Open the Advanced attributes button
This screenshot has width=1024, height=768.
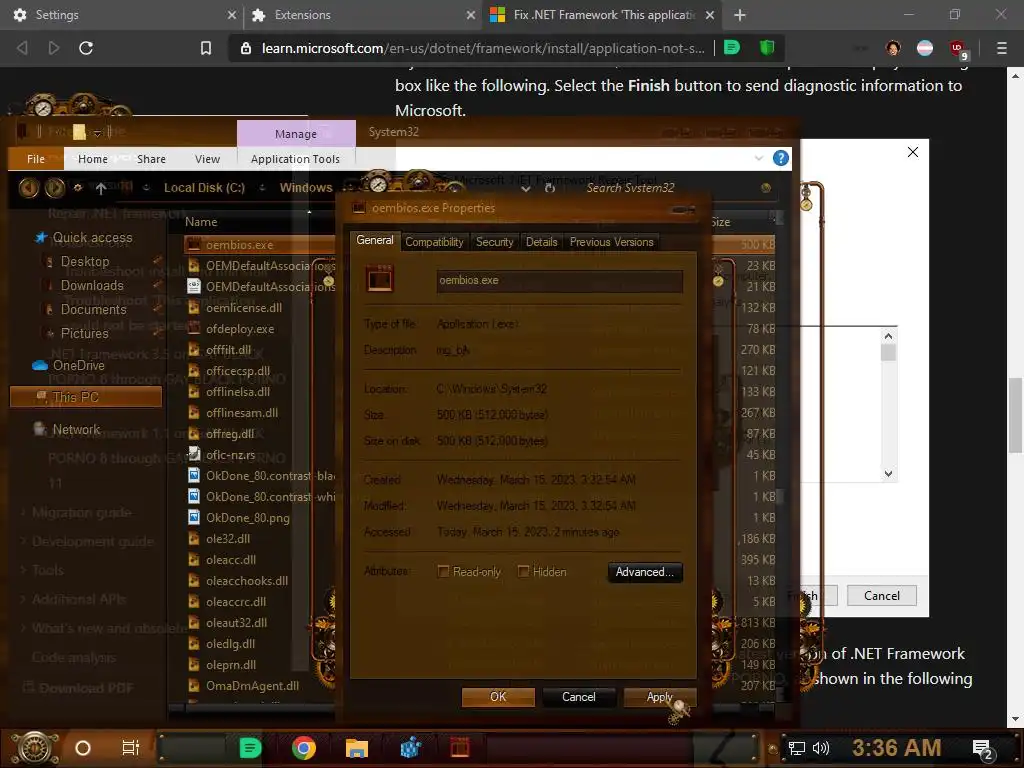tap(645, 572)
